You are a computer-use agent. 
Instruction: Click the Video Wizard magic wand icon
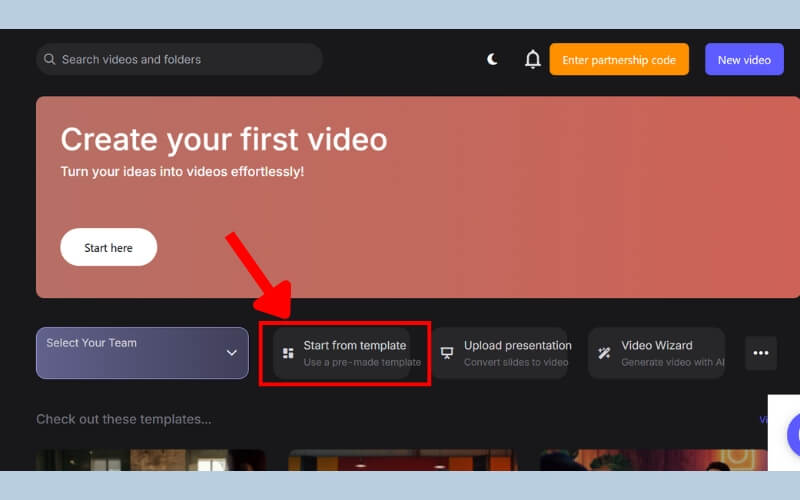click(x=604, y=353)
